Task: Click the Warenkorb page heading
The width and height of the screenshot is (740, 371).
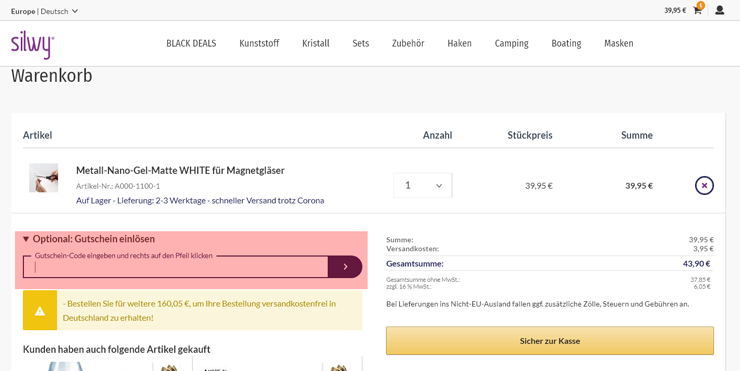Action: [x=51, y=76]
